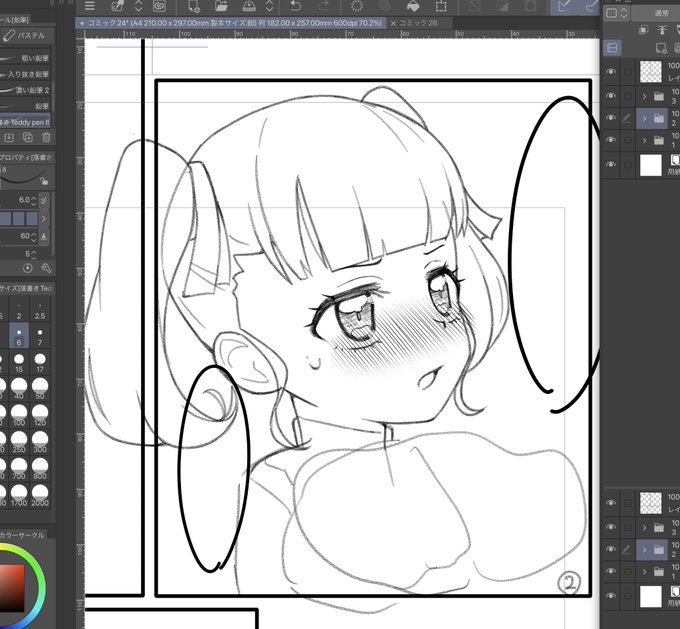Expand anti-aliasing options chevron
The image size is (680, 629).
coord(43,218)
